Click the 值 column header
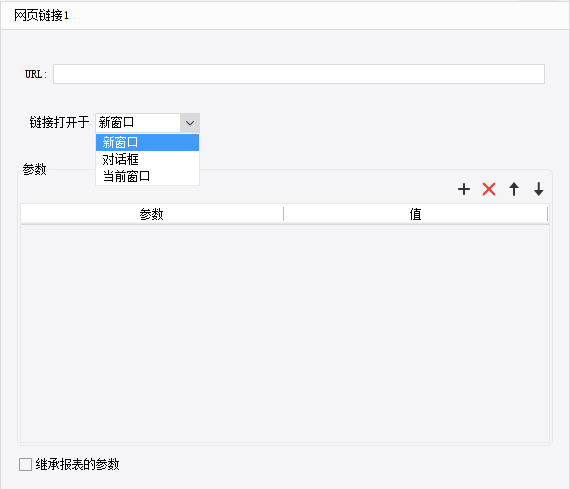Screen dimensions: 570x489 click(415, 214)
